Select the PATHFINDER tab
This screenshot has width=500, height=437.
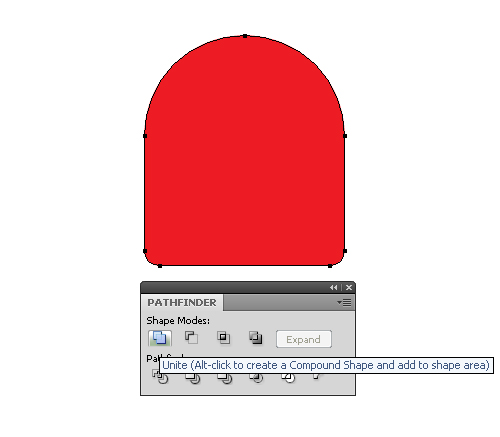182,302
